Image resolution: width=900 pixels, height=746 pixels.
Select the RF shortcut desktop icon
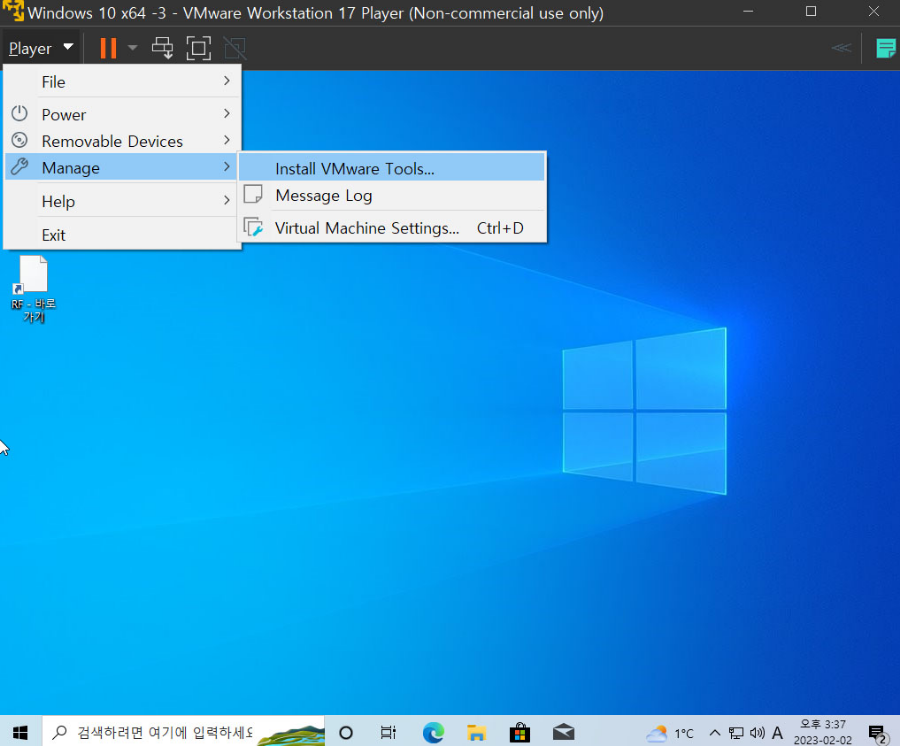point(34,289)
